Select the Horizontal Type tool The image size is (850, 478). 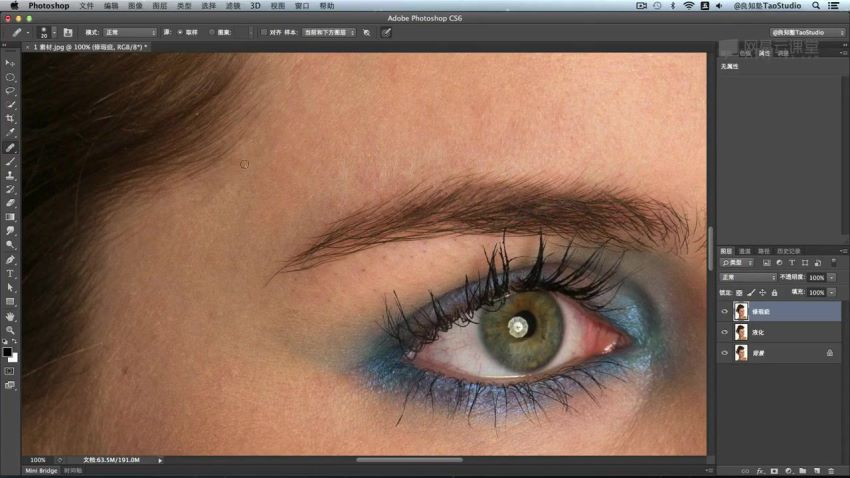coord(10,274)
